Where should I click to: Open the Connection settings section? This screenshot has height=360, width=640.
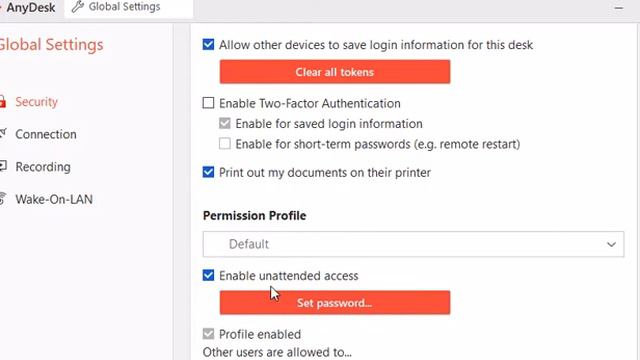tap(46, 134)
